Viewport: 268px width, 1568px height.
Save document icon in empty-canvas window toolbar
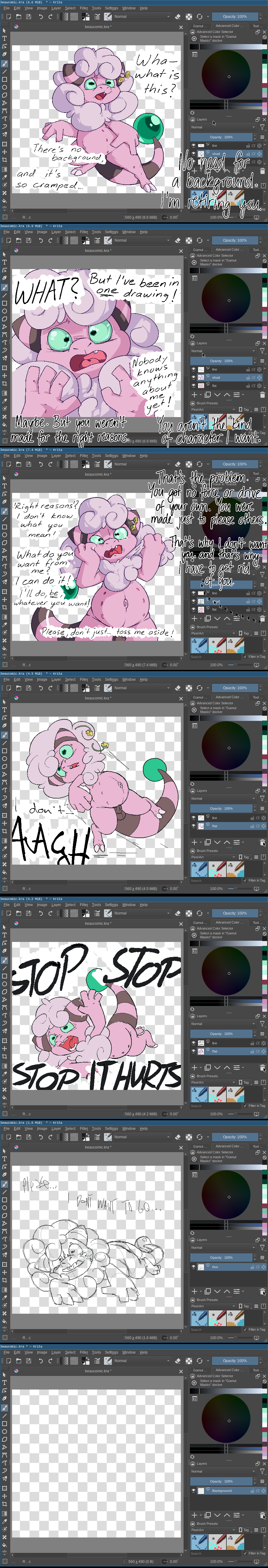click(x=28, y=1361)
